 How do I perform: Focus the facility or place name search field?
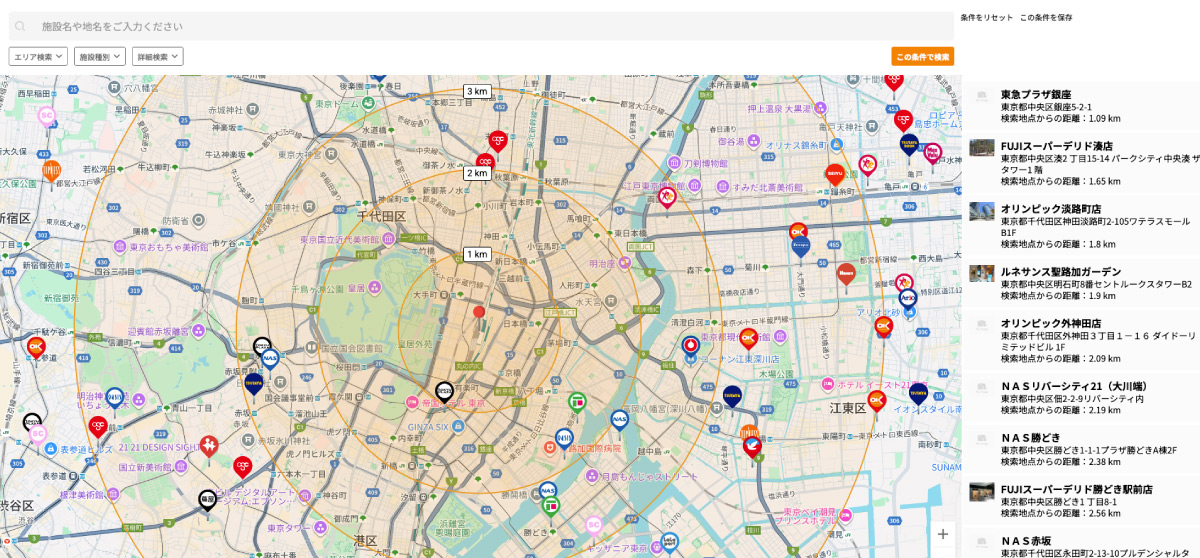(490, 26)
